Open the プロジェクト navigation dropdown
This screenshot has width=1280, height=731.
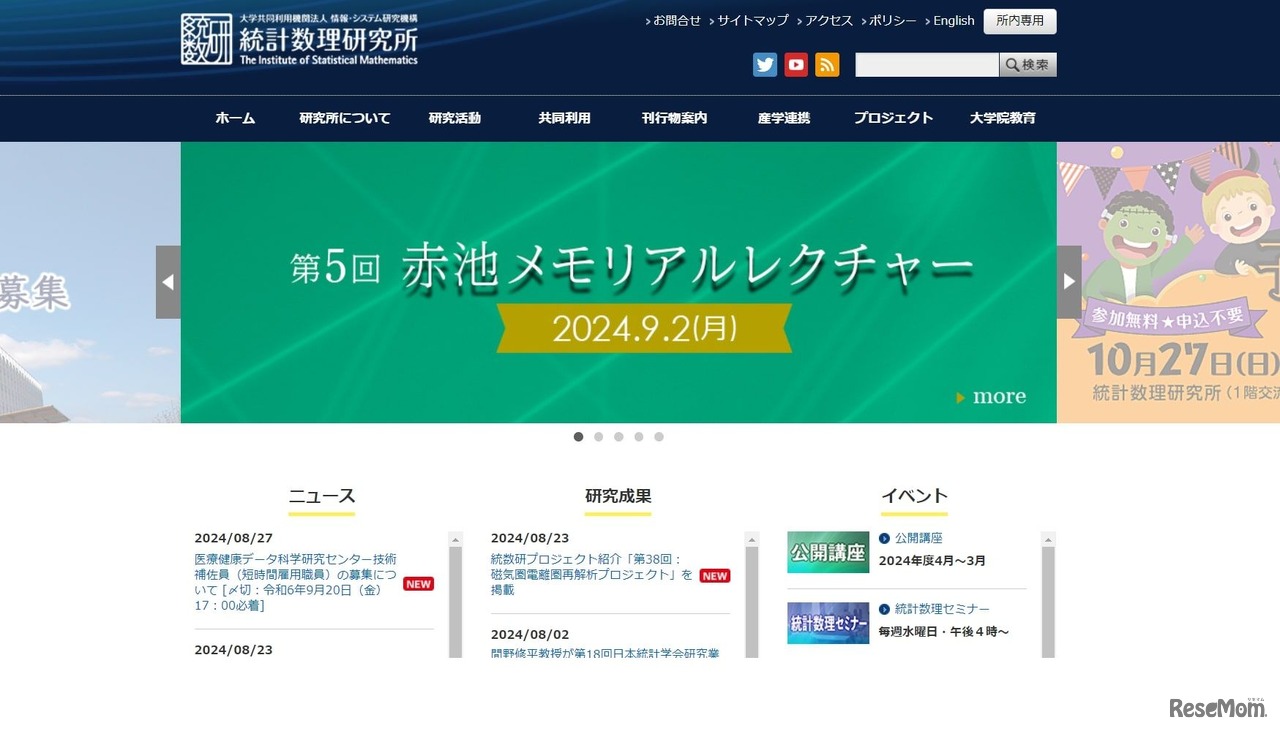pyautogui.click(x=893, y=118)
